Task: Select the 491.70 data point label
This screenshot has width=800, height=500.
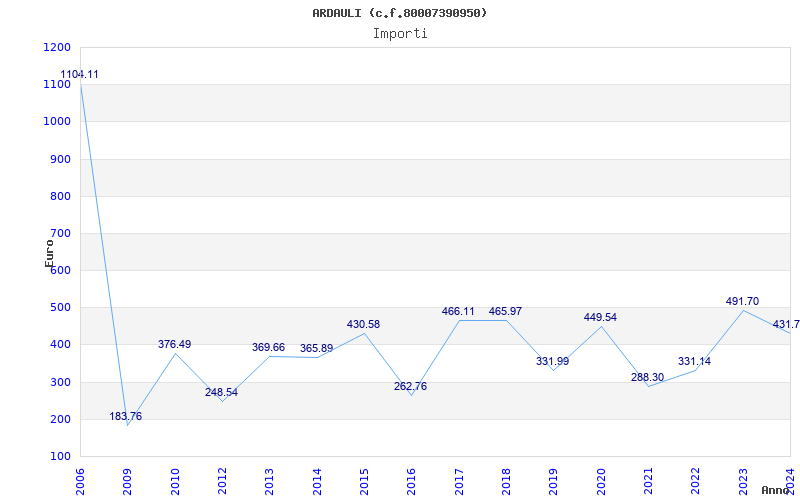Action: coord(742,301)
